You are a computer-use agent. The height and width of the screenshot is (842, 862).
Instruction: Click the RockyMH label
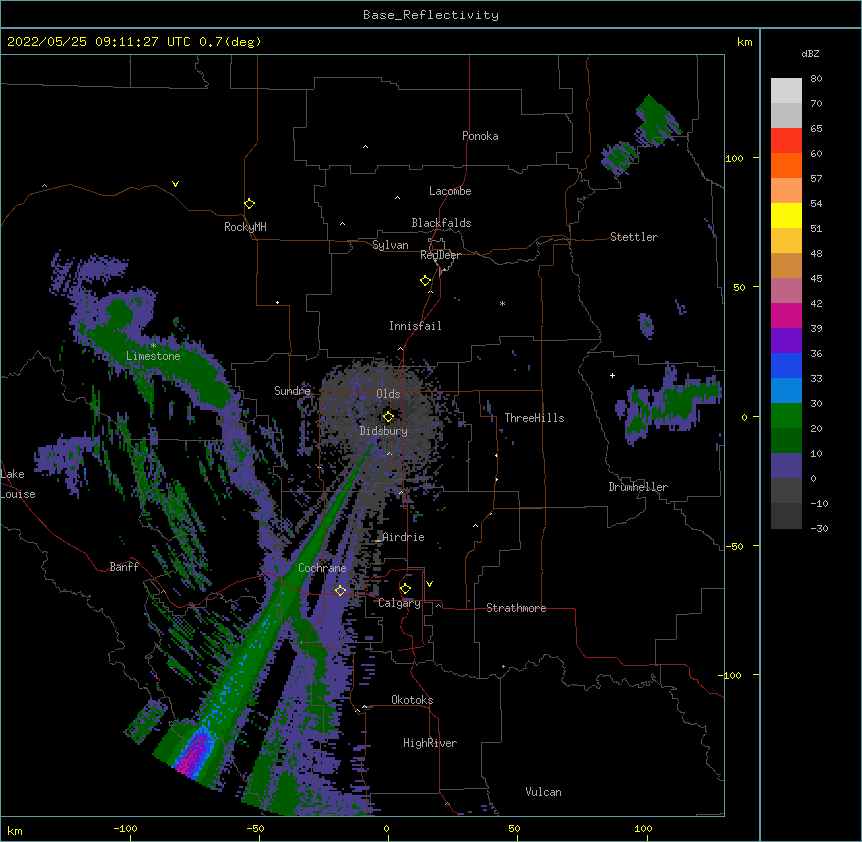coord(245,227)
